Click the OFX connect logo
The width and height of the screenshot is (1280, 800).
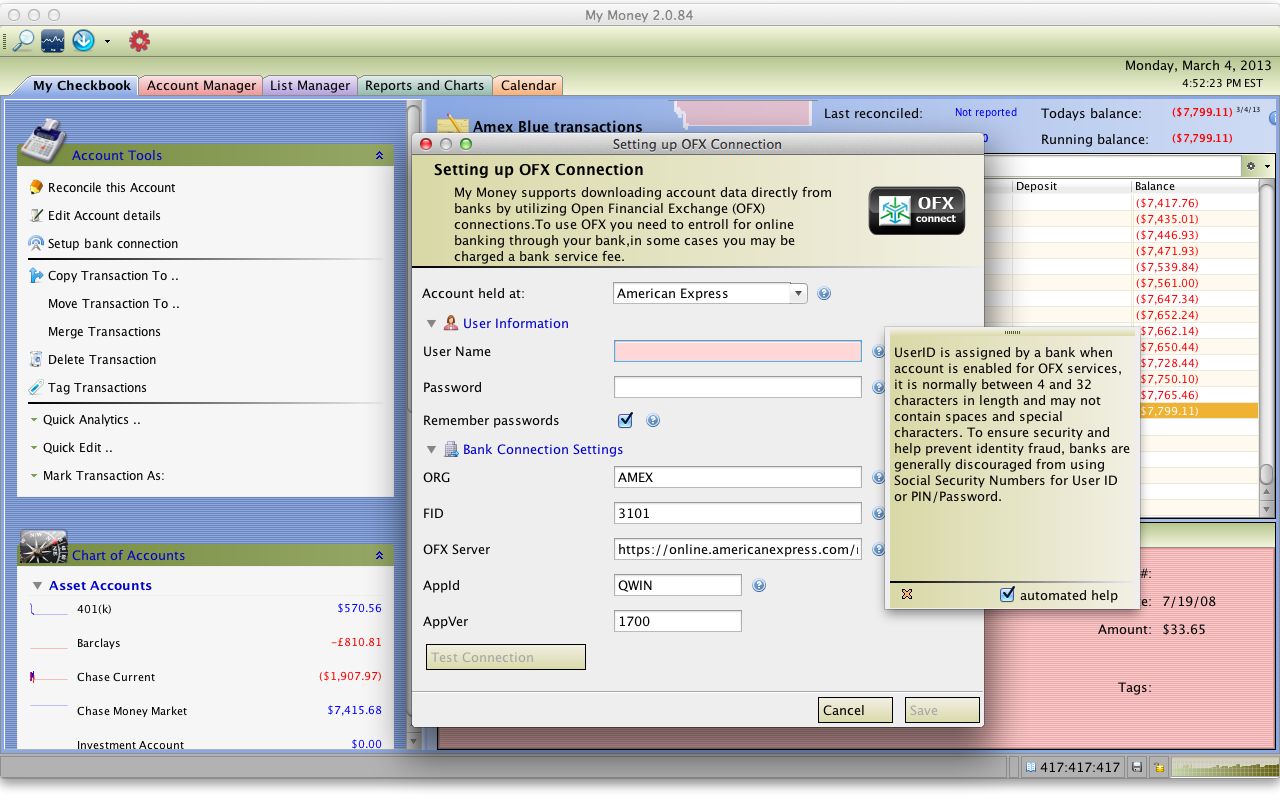click(x=917, y=210)
